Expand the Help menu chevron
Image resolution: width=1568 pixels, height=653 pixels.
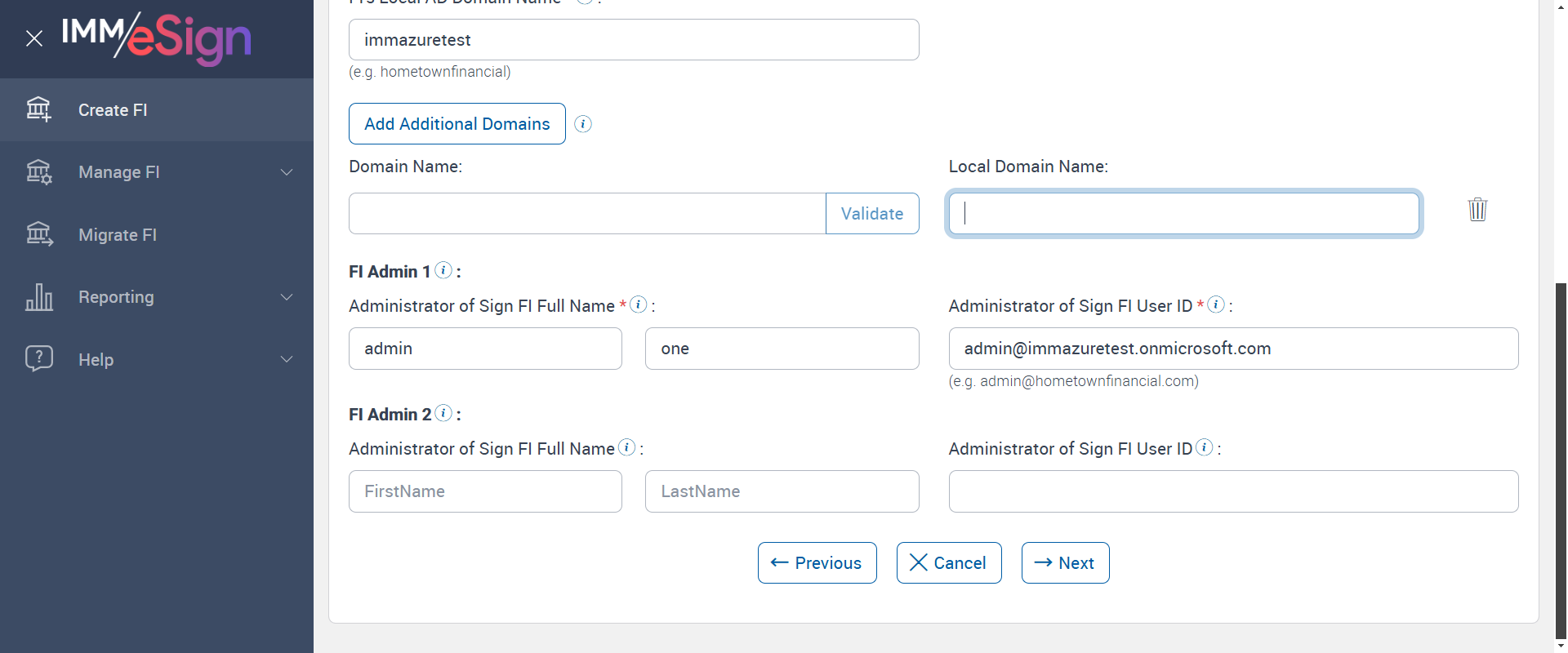click(x=287, y=359)
